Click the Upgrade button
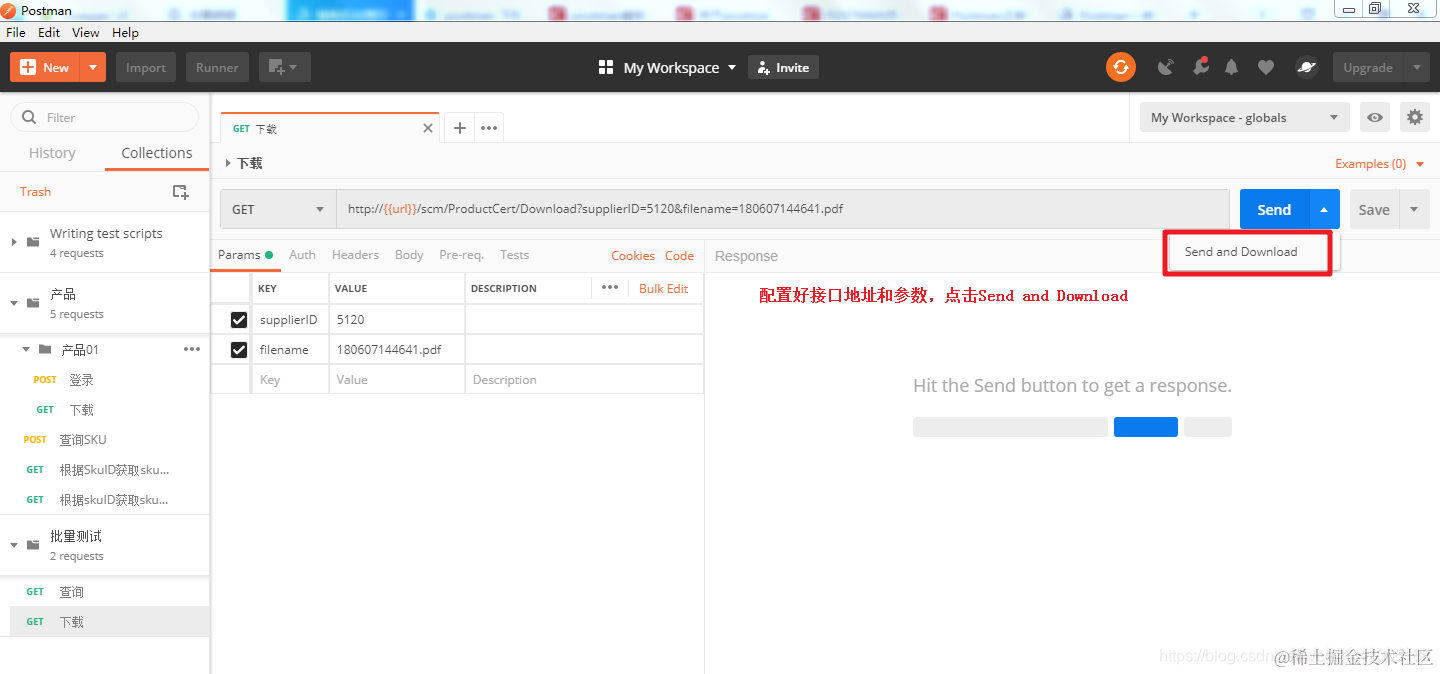Screen dimensions: 1440x674 click(1368, 67)
